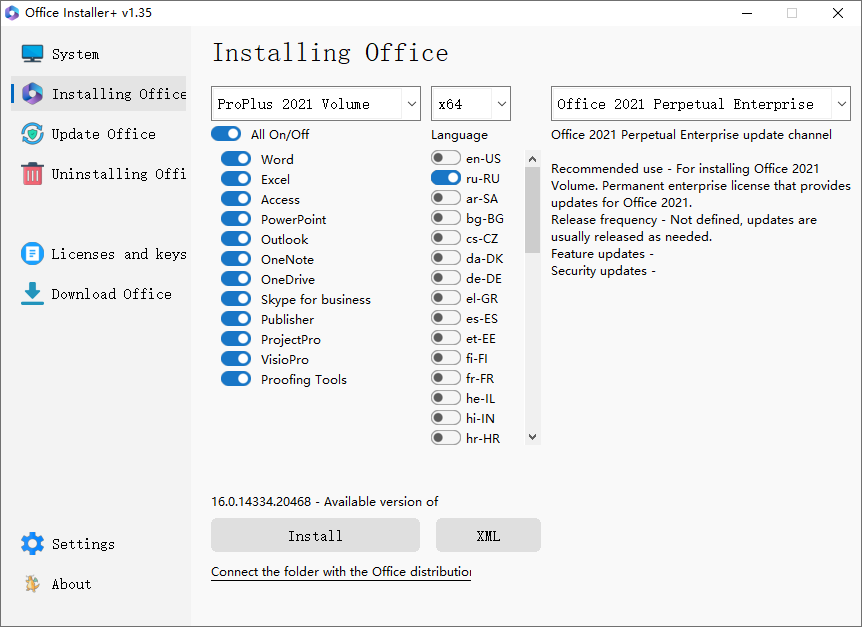The width and height of the screenshot is (862, 627).
Task: Disable the Word toggle
Action: (236, 159)
